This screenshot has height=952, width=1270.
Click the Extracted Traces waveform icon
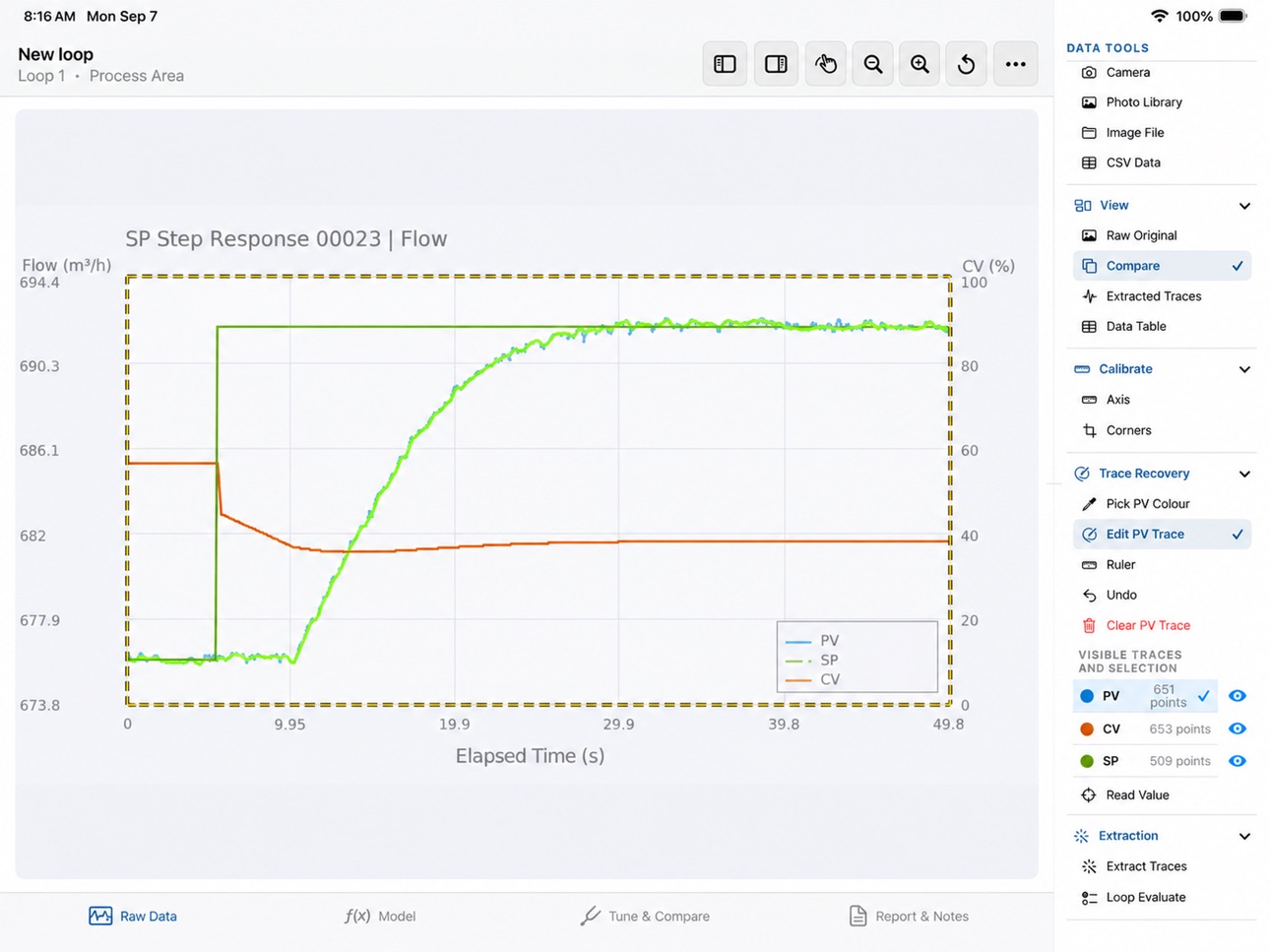(1089, 296)
